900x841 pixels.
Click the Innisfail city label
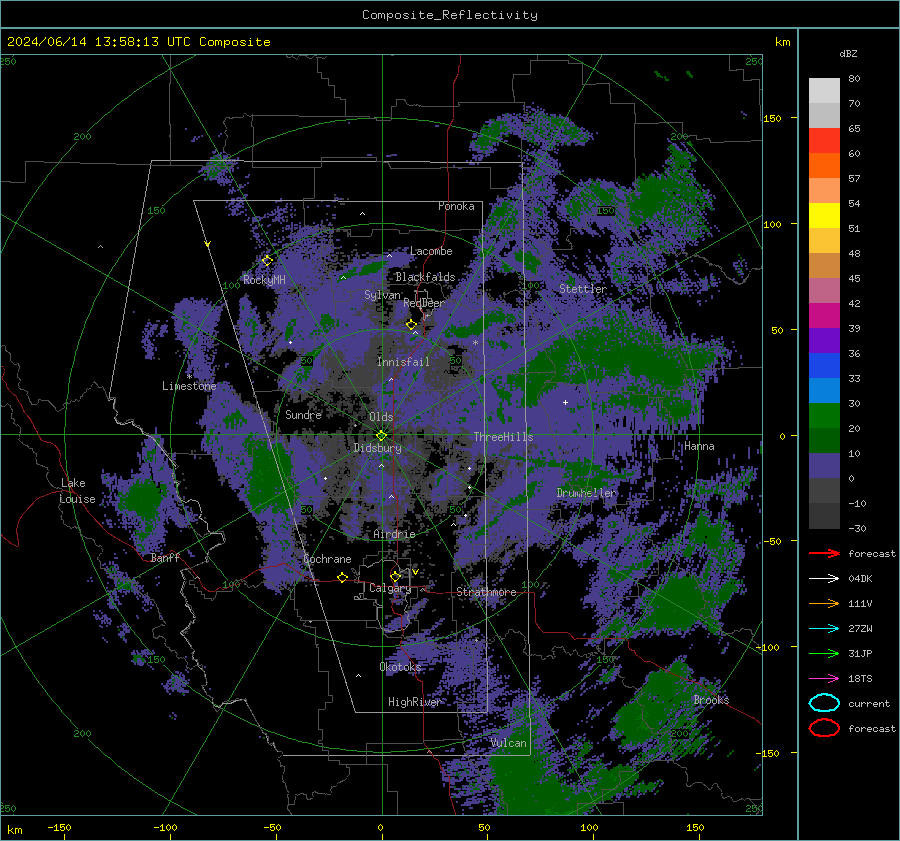(x=403, y=362)
